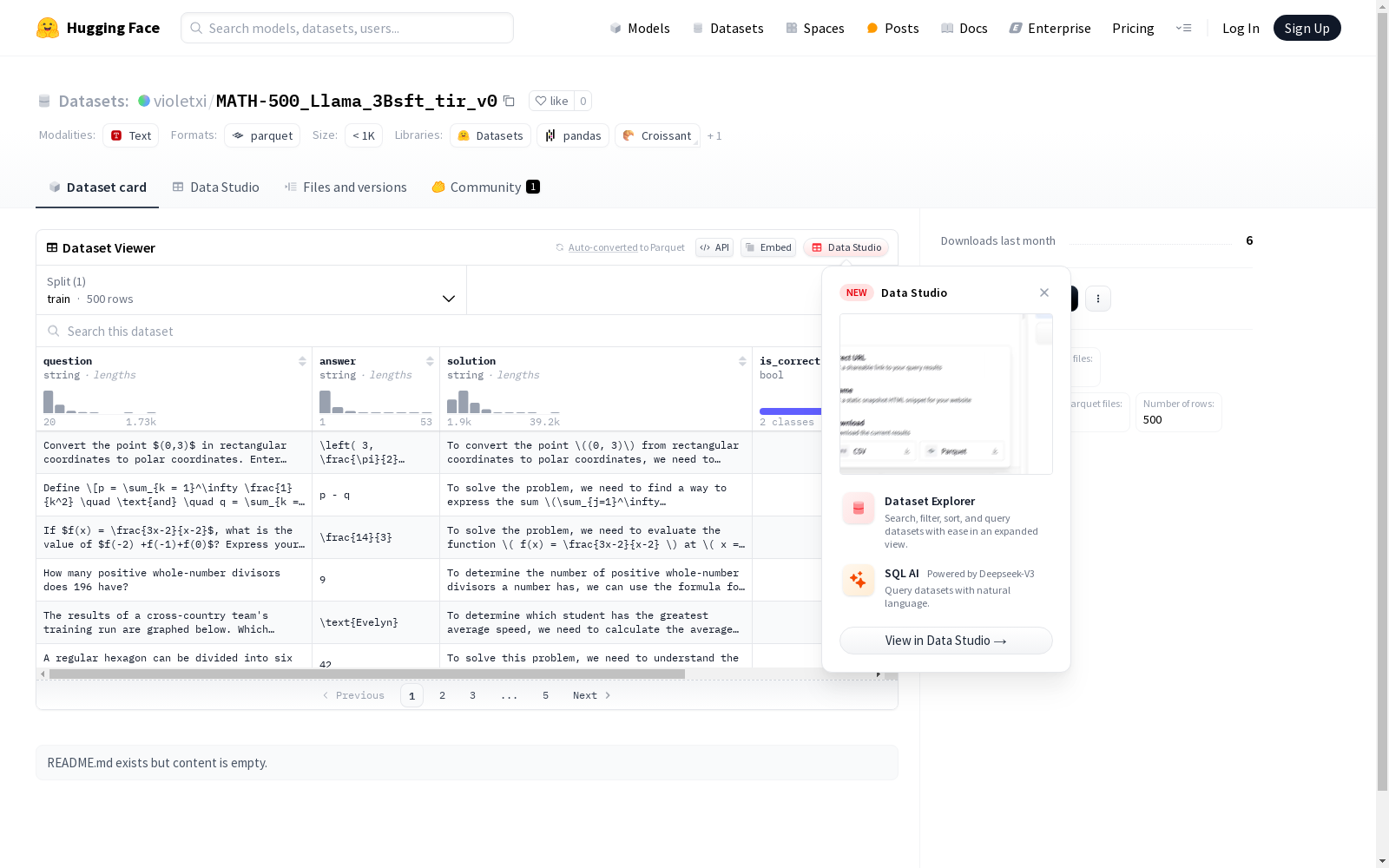Click View in Data Studio button
This screenshot has width=1389, height=868.
945,641
